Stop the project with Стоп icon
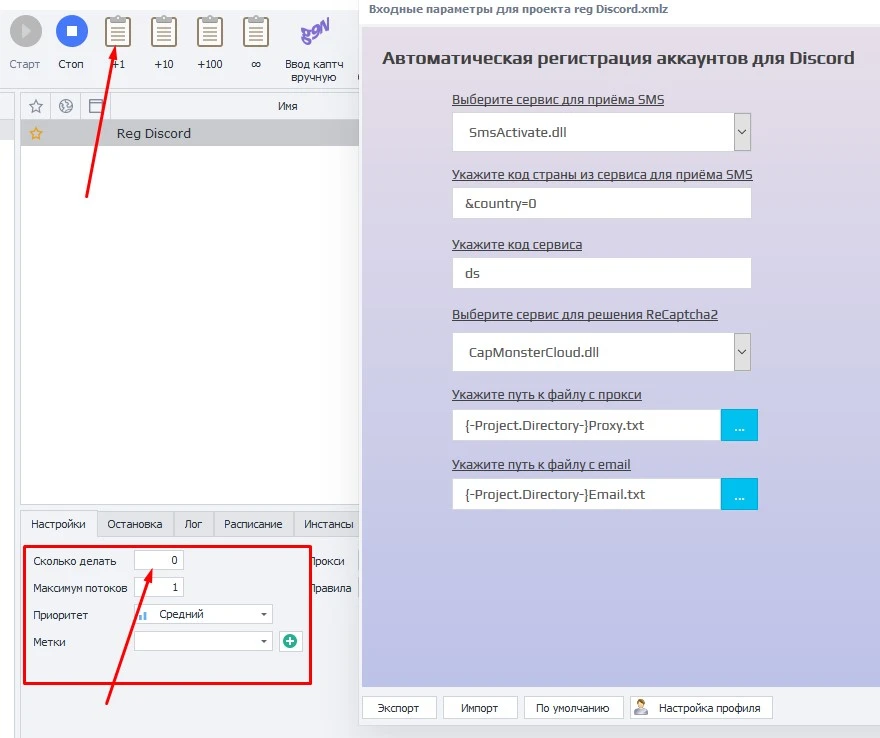 72,31
